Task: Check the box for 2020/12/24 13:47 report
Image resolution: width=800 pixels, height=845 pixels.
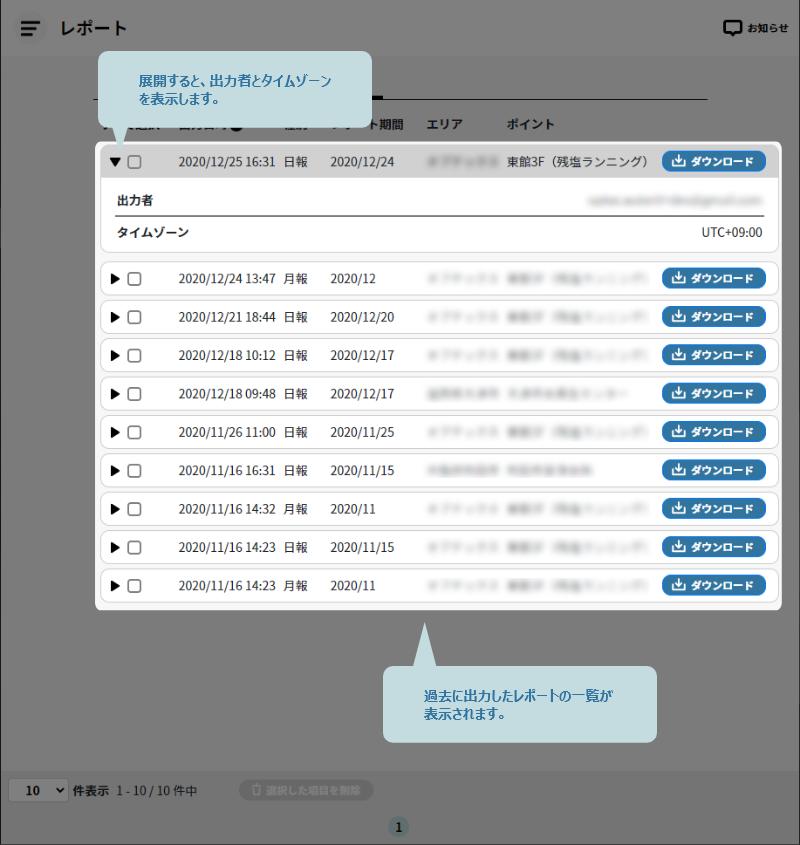Action: point(134,279)
